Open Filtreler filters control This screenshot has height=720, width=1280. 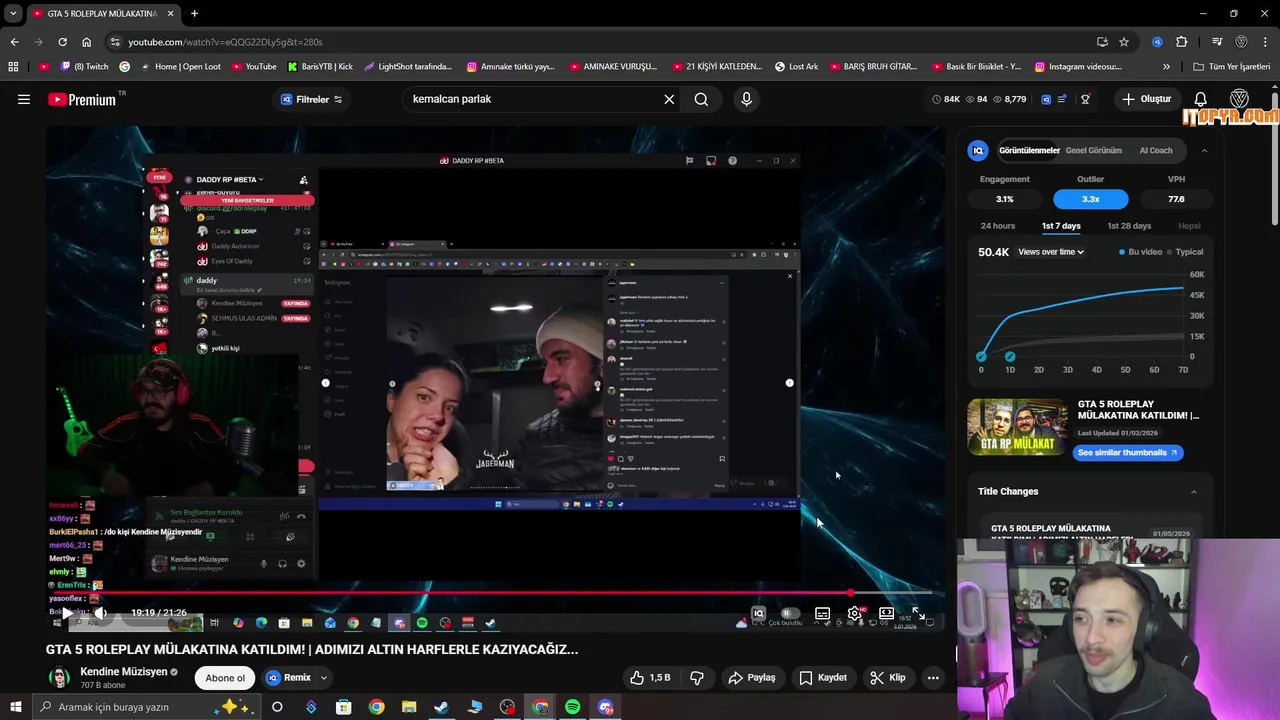pyautogui.click(x=312, y=99)
